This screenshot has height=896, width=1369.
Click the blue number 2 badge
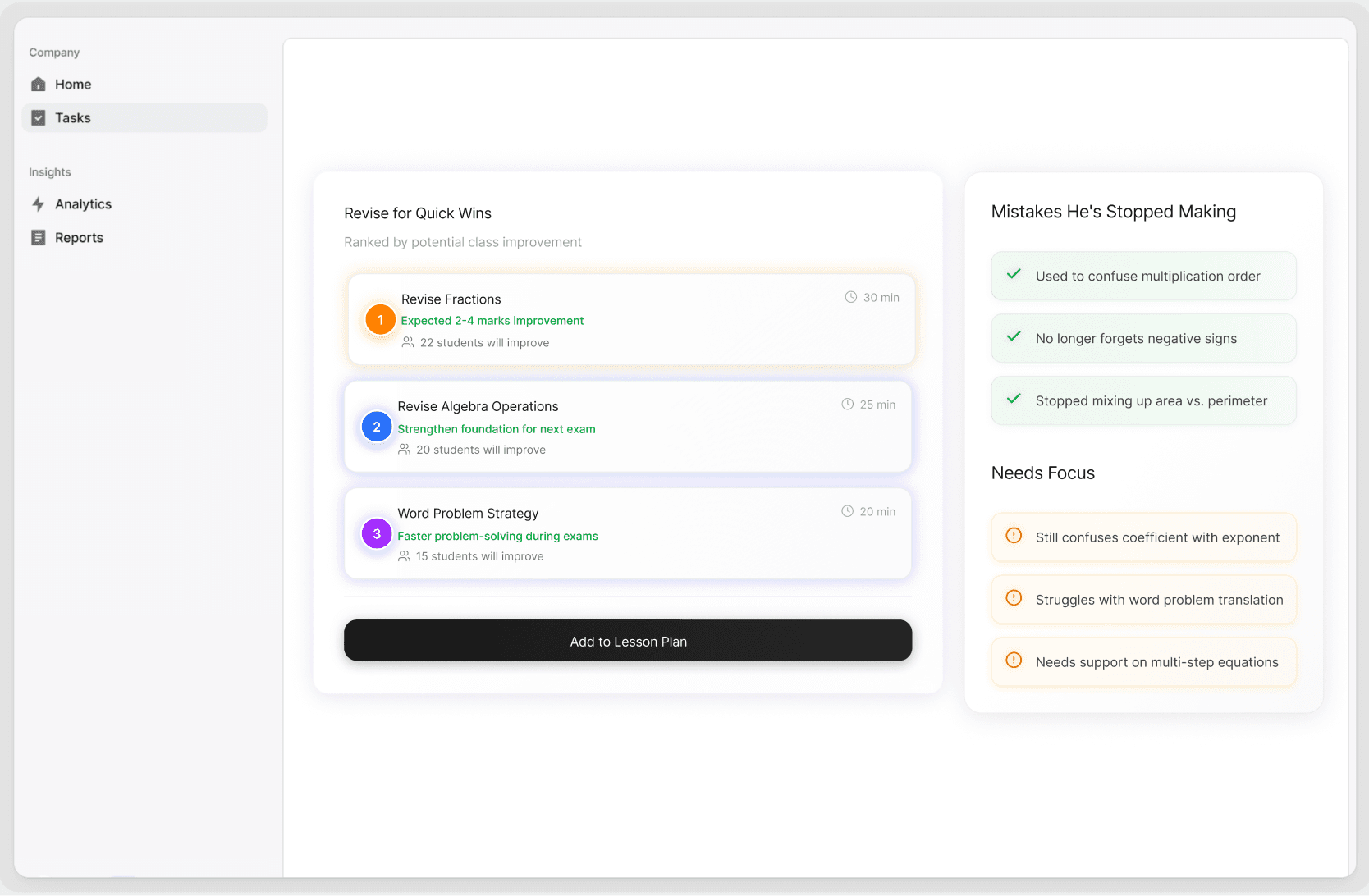pos(377,427)
